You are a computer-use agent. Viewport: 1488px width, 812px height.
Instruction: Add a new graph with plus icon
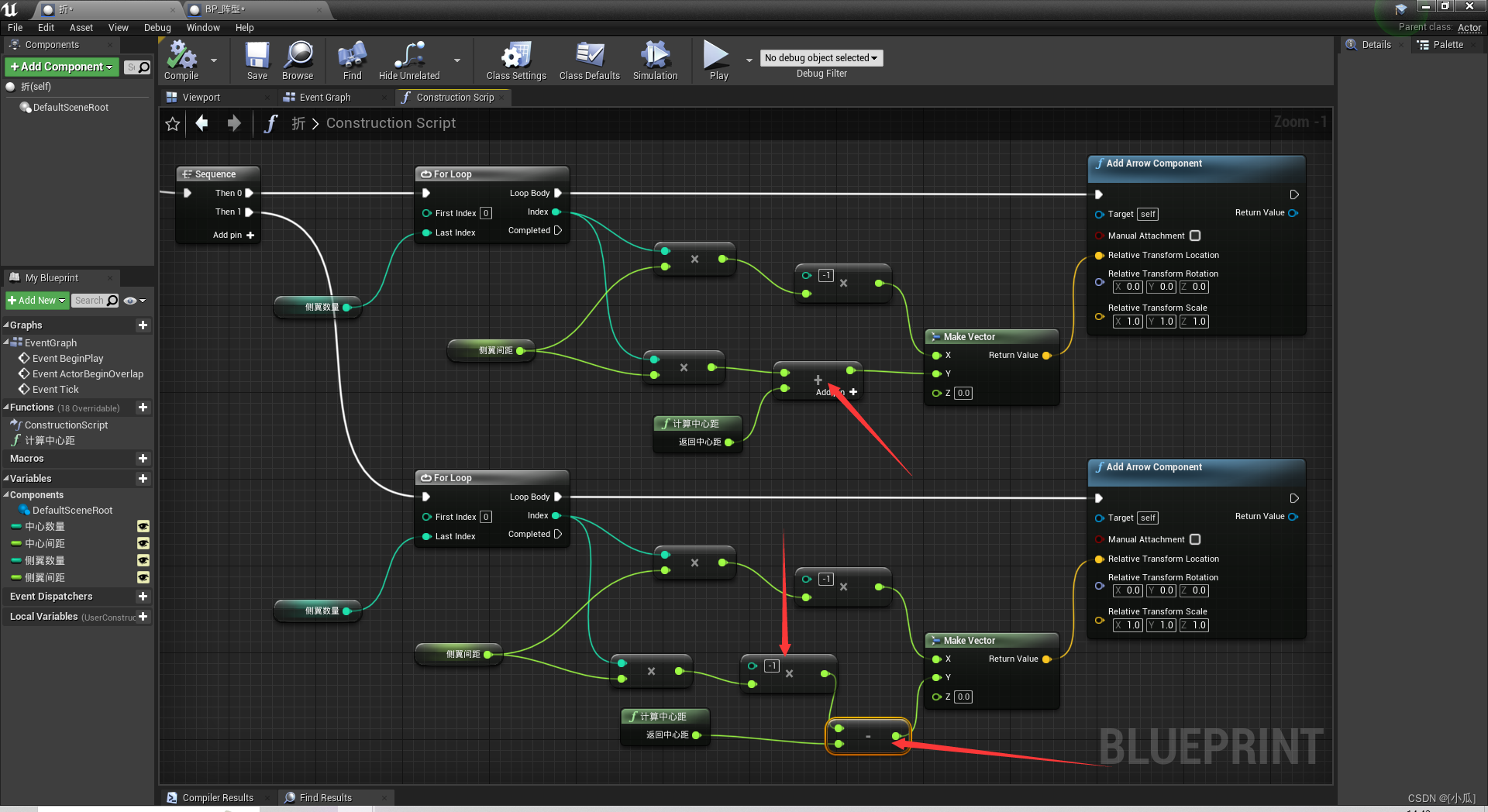coord(143,325)
